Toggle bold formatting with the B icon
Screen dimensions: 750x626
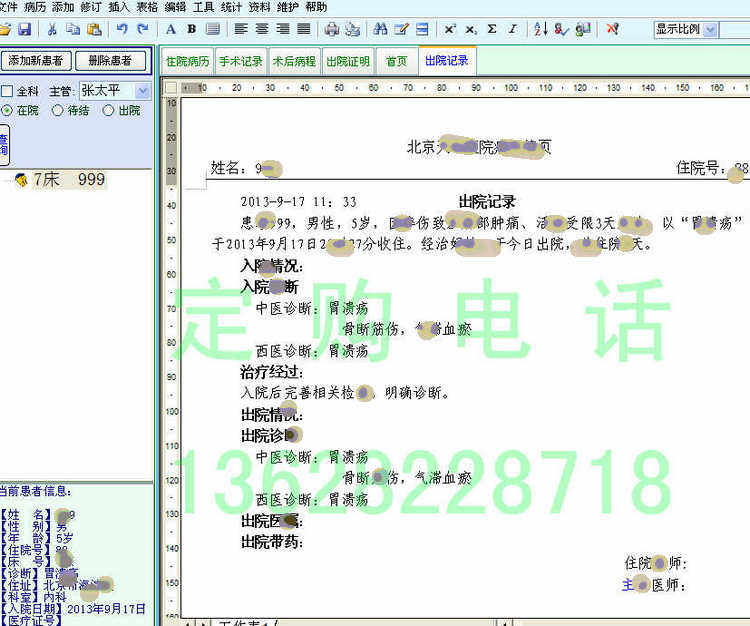(x=191, y=29)
